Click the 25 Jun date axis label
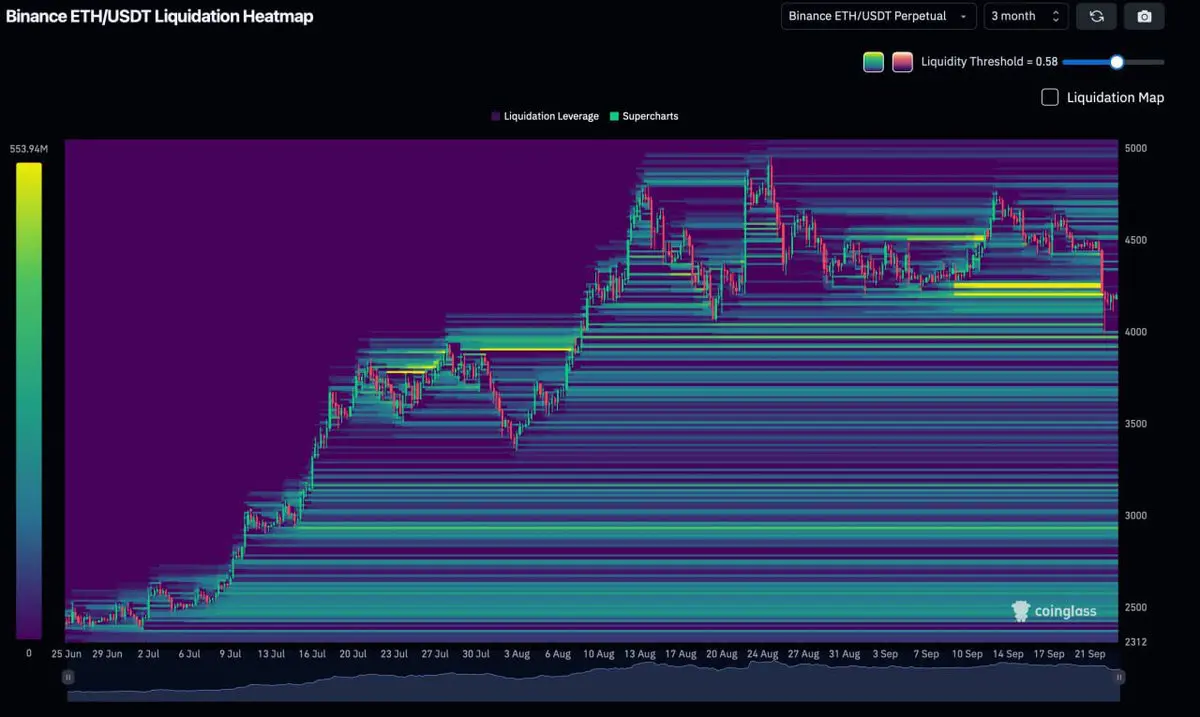Image resolution: width=1200 pixels, height=717 pixels. pos(66,653)
